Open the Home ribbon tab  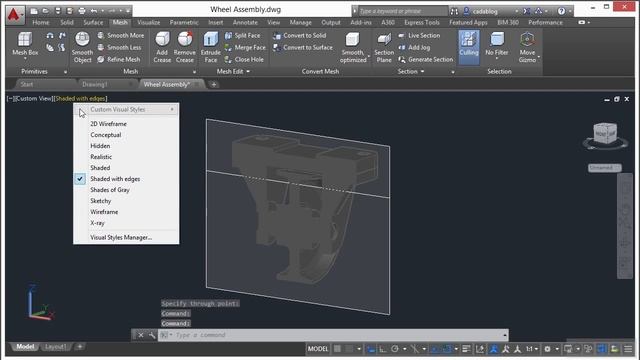[41, 22]
